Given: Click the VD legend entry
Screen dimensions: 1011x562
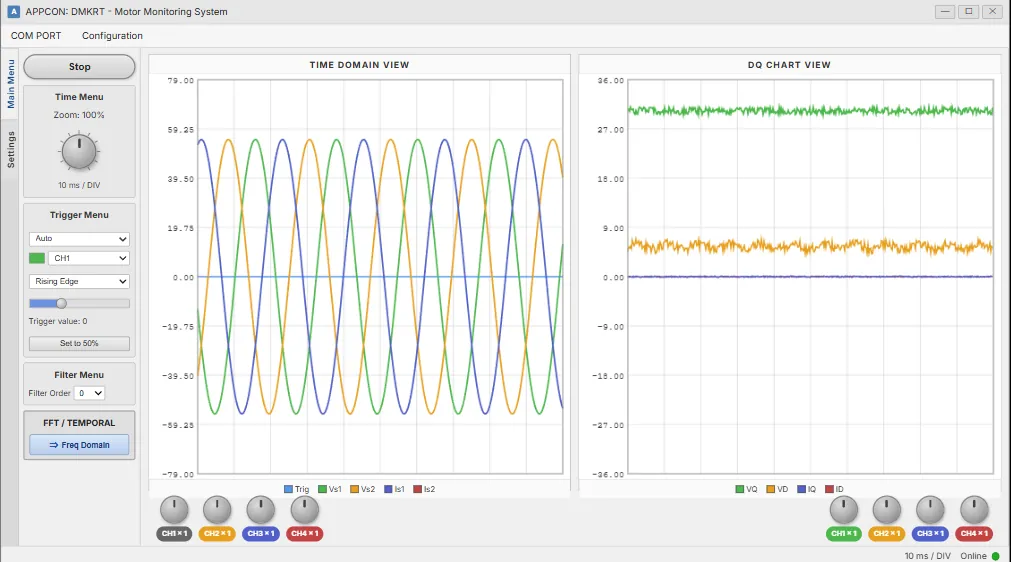Looking at the screenshot, I should 778,489.
